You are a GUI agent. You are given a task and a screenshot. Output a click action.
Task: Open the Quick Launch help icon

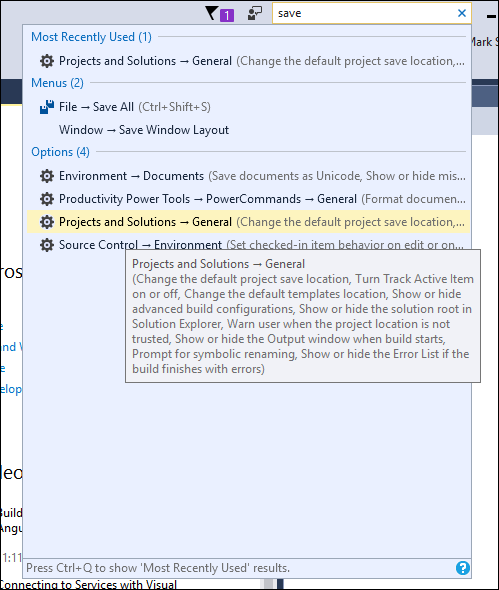462,568
